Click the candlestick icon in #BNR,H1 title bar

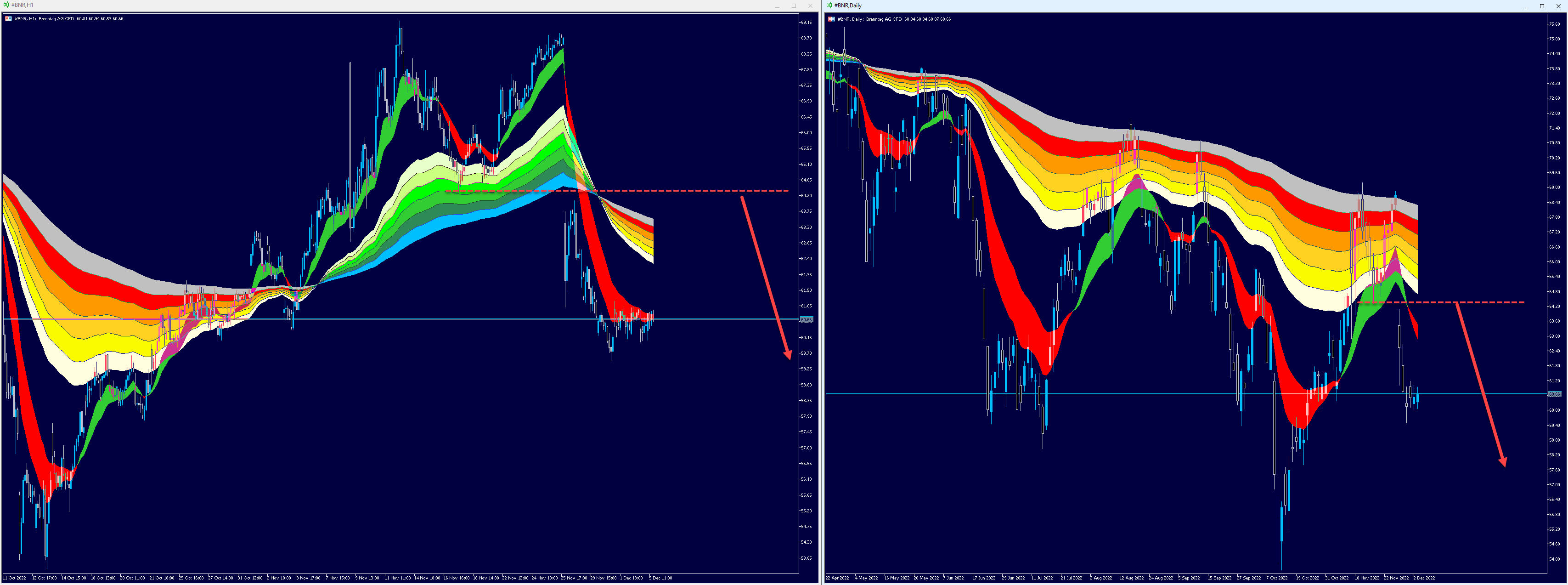point(6,5)
